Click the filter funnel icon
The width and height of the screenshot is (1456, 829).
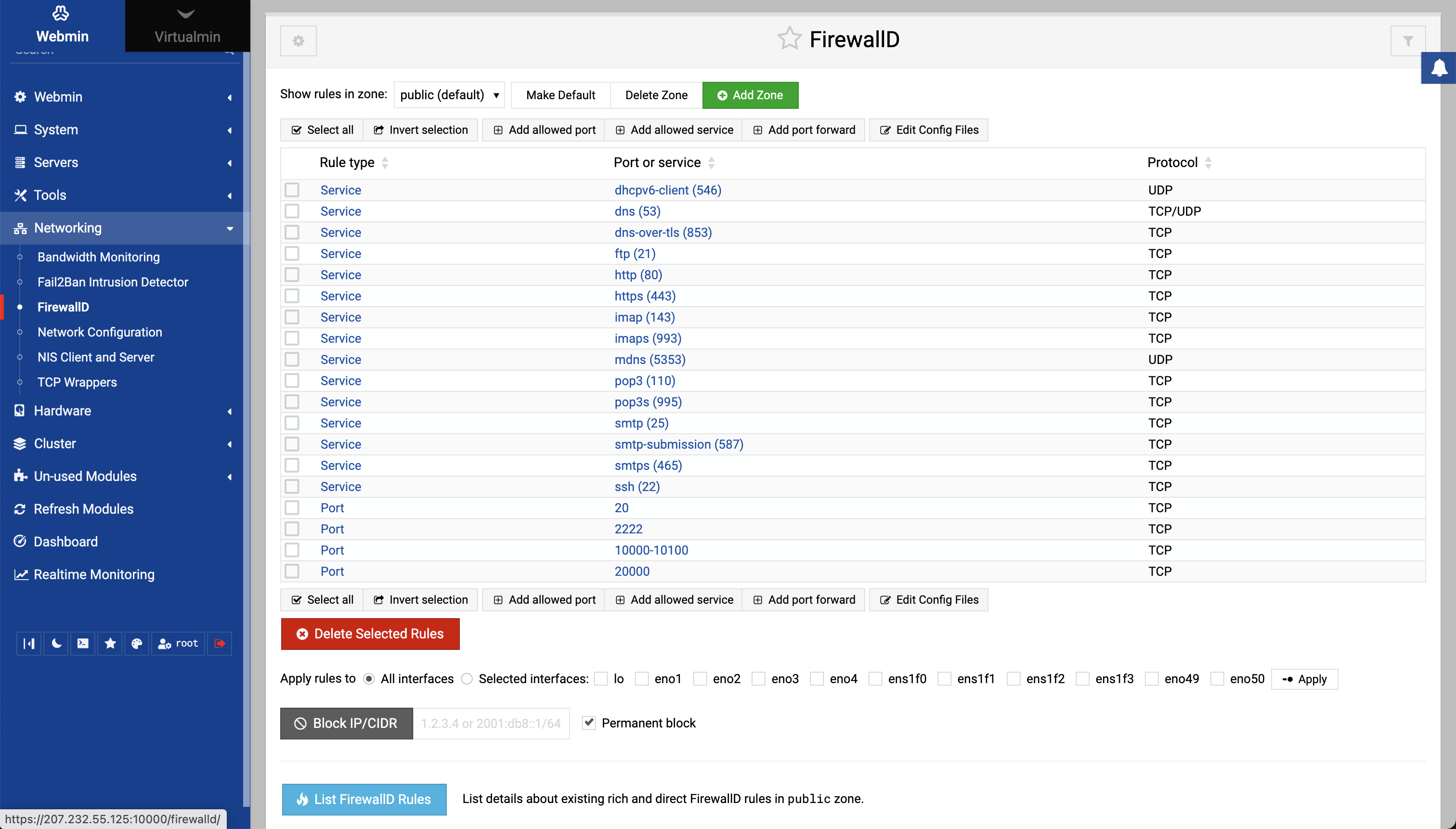pos(1407,40)
